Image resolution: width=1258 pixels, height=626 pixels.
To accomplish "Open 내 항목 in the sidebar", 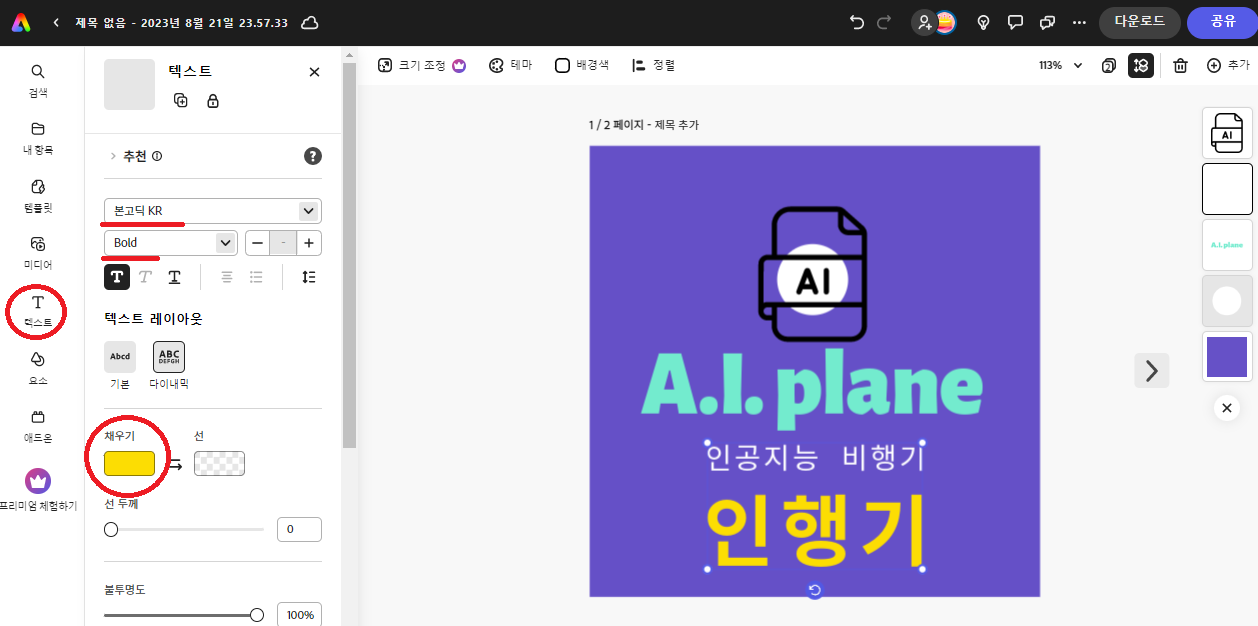I will (38, 138).
